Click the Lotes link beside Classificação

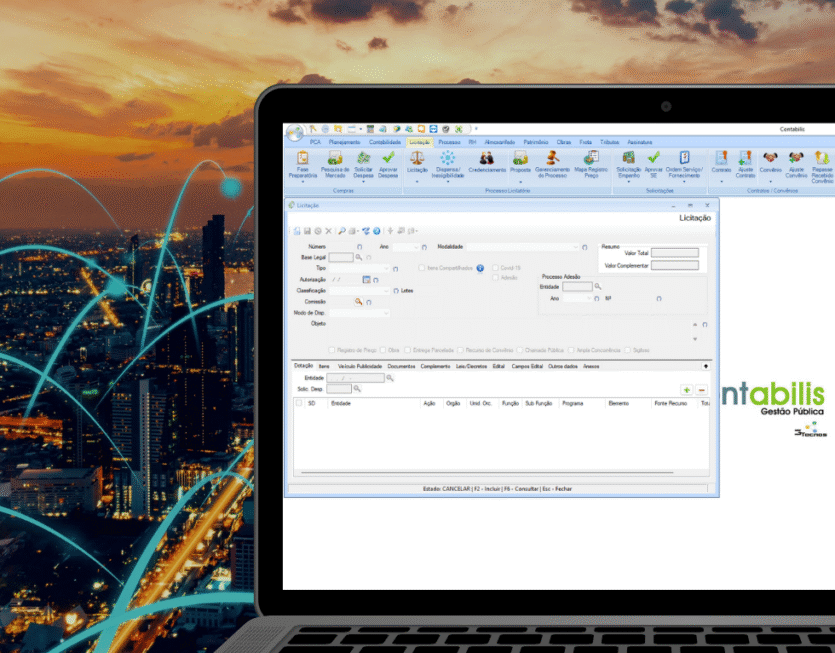point(406,291)
